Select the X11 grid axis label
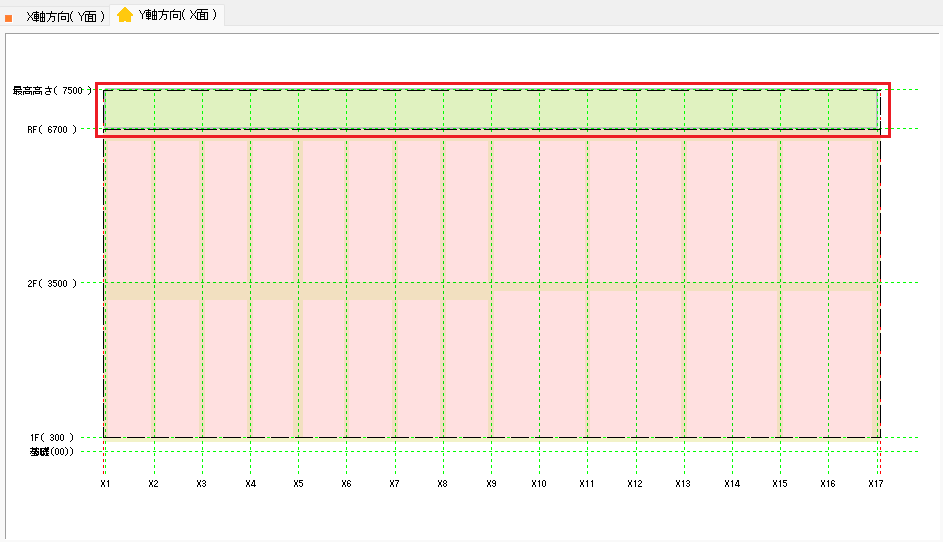 click(x=587, y=484)
